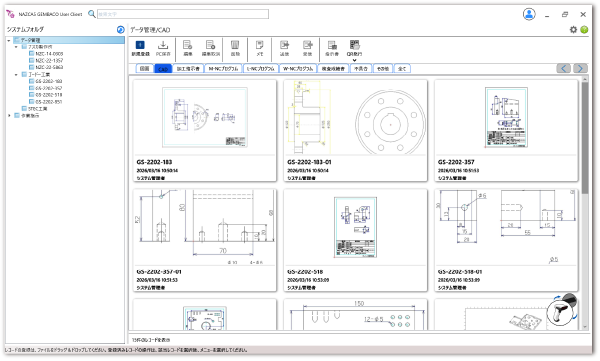Image resolution: width=600 pixels, height=361 pixels.
Task: Click the document-with-arrow icon right of メモ group's neighbor, before 操作書
Action: (x=308, y=45)
